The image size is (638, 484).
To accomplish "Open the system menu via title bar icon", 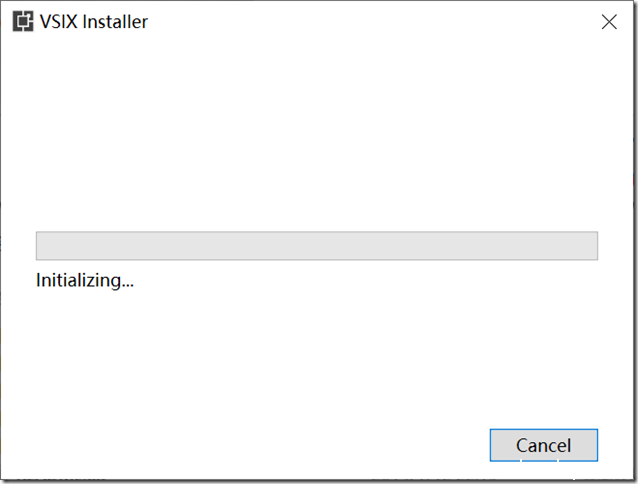I will pos(22,22).
